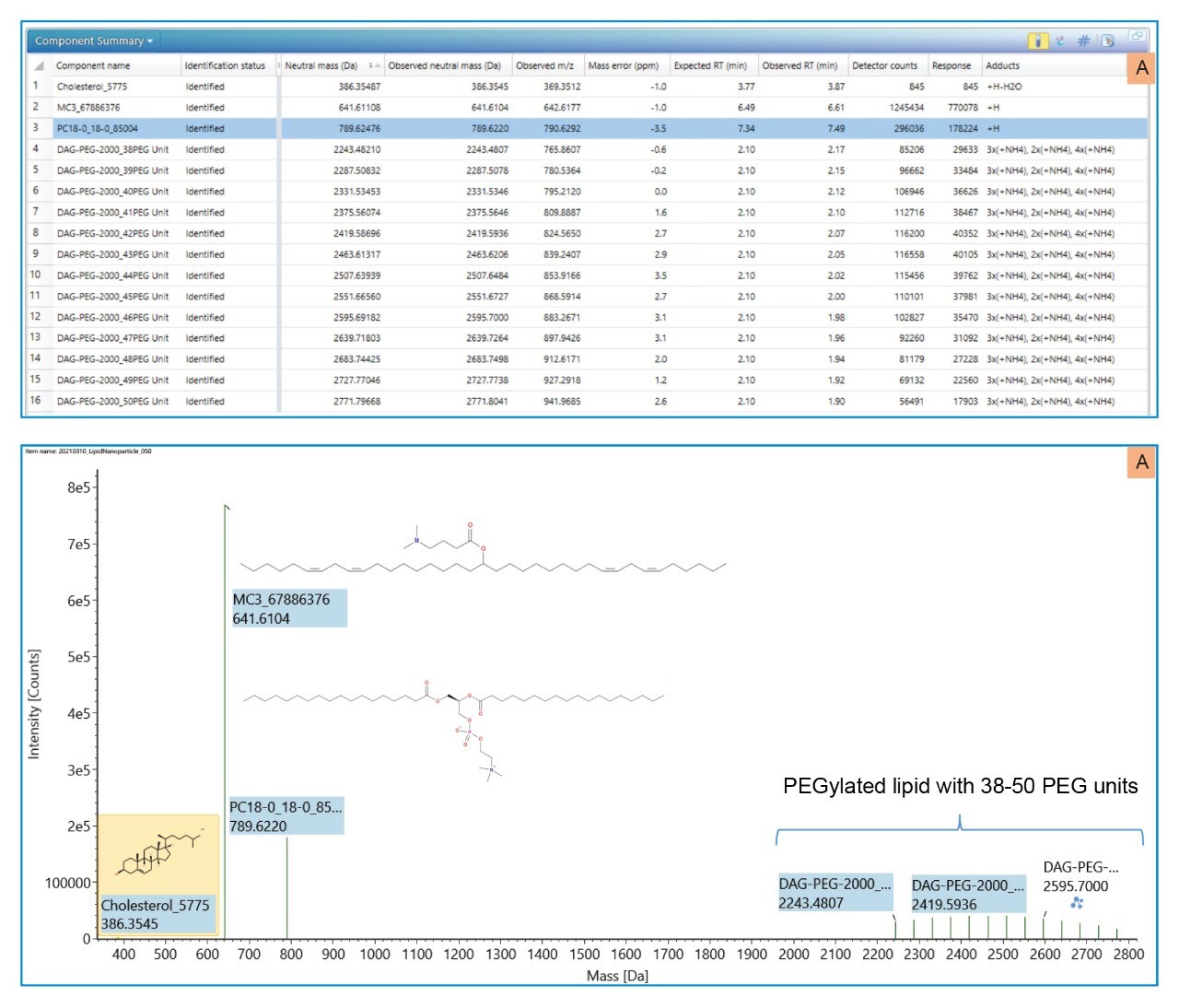The image size is (1179, 1008).
Task: Select the highlighted vial/sample icon in toolbar
Action: (1038, 41)
